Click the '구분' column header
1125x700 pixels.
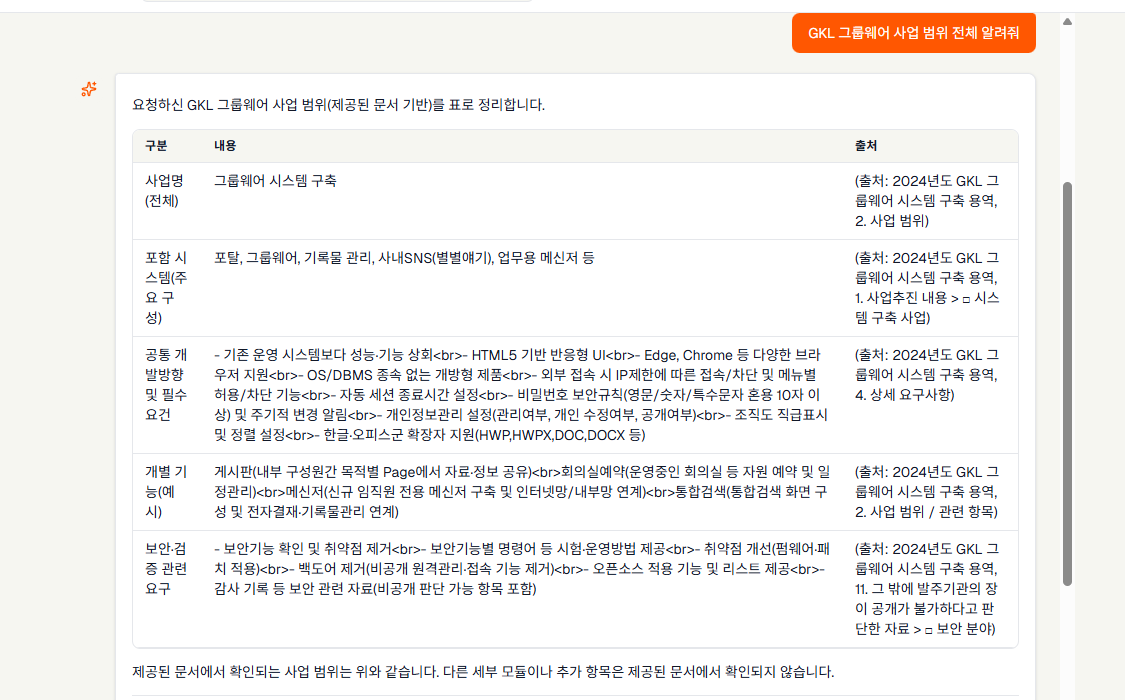click(156, 146)
